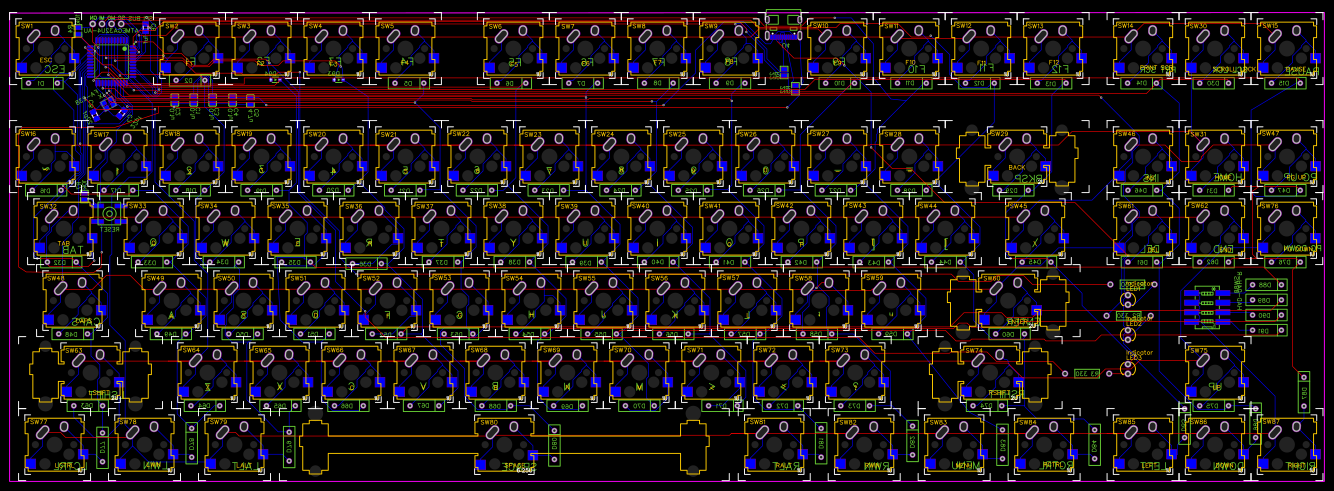Select the SW16 switch footprint

45,157
